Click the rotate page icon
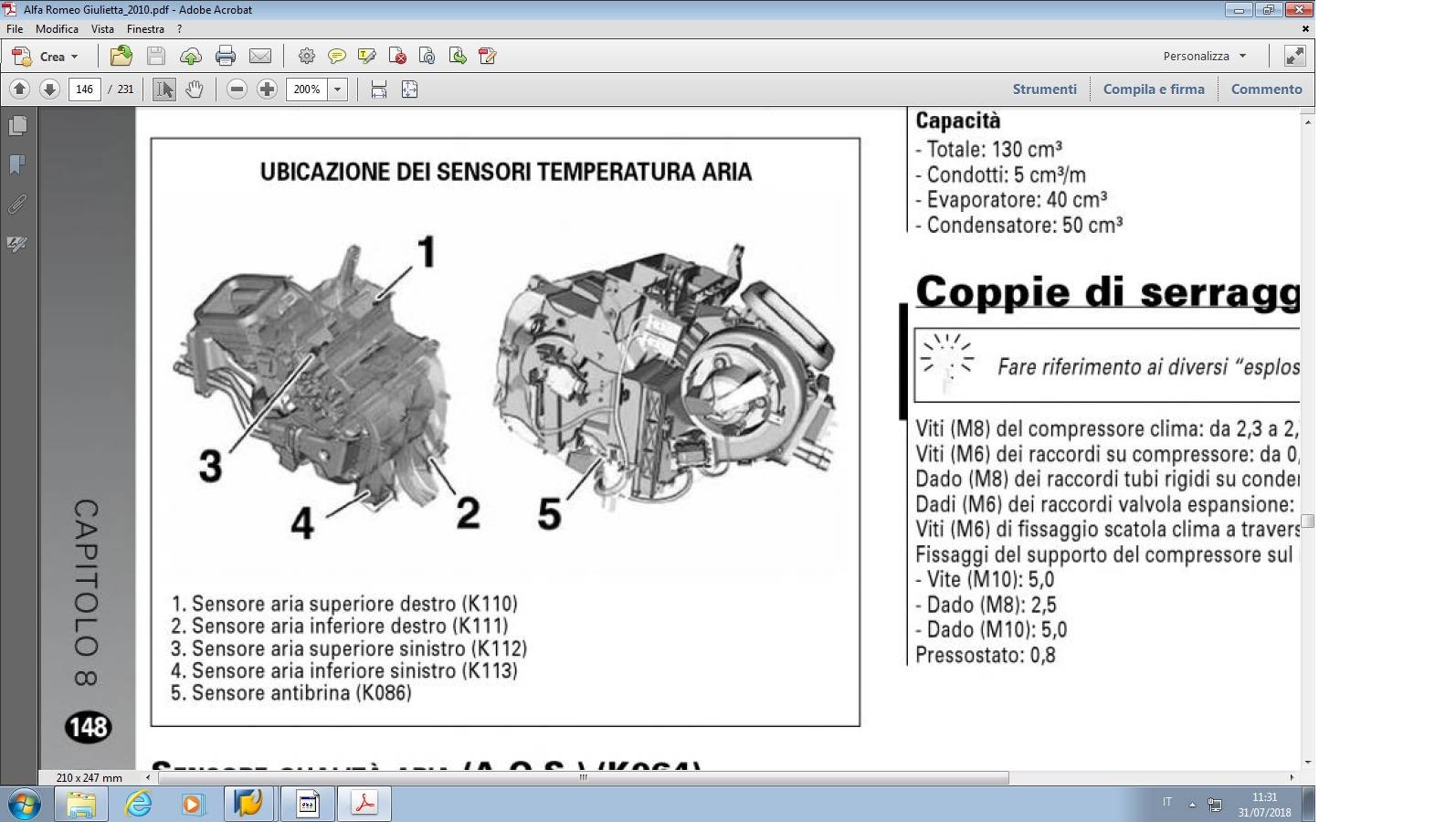The width and height of the screenshot is (1456, 822). click(427, 57)
